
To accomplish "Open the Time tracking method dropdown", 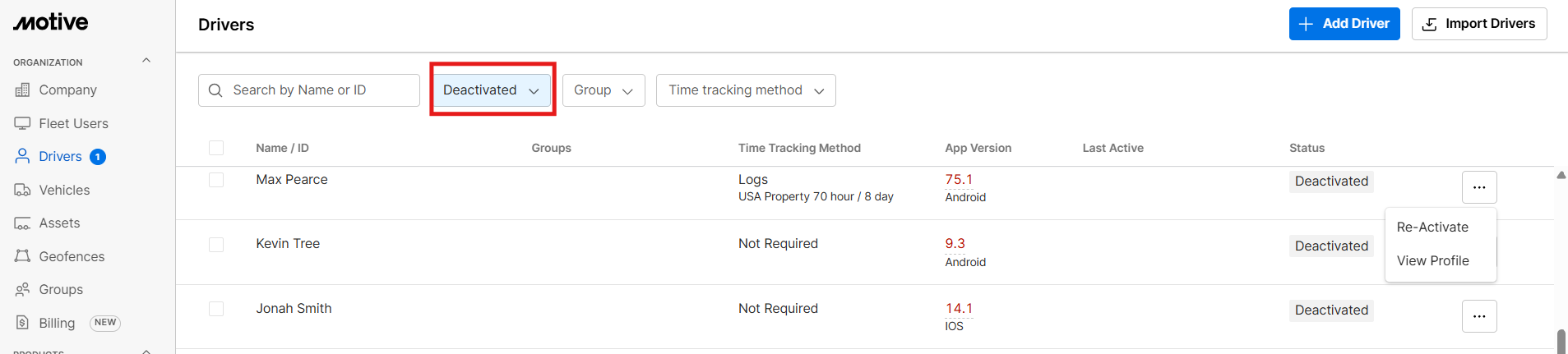I will click(745, 90).
